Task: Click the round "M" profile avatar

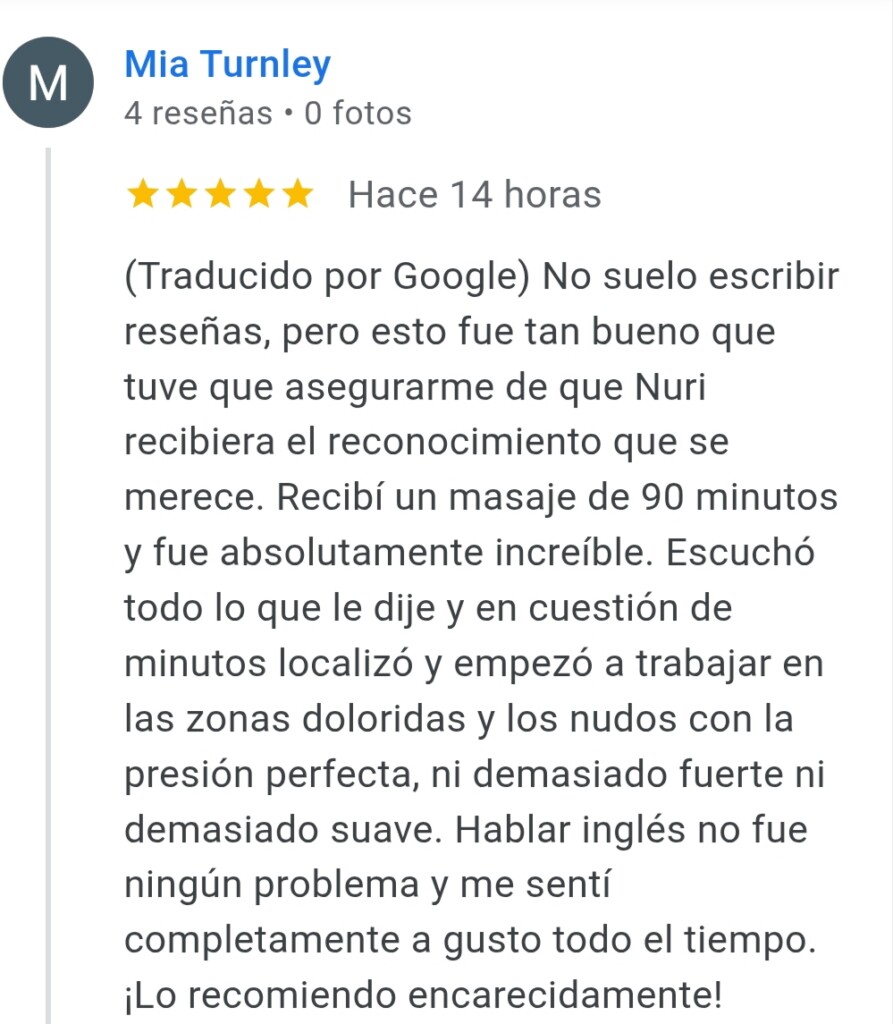Action: point(49,83)
